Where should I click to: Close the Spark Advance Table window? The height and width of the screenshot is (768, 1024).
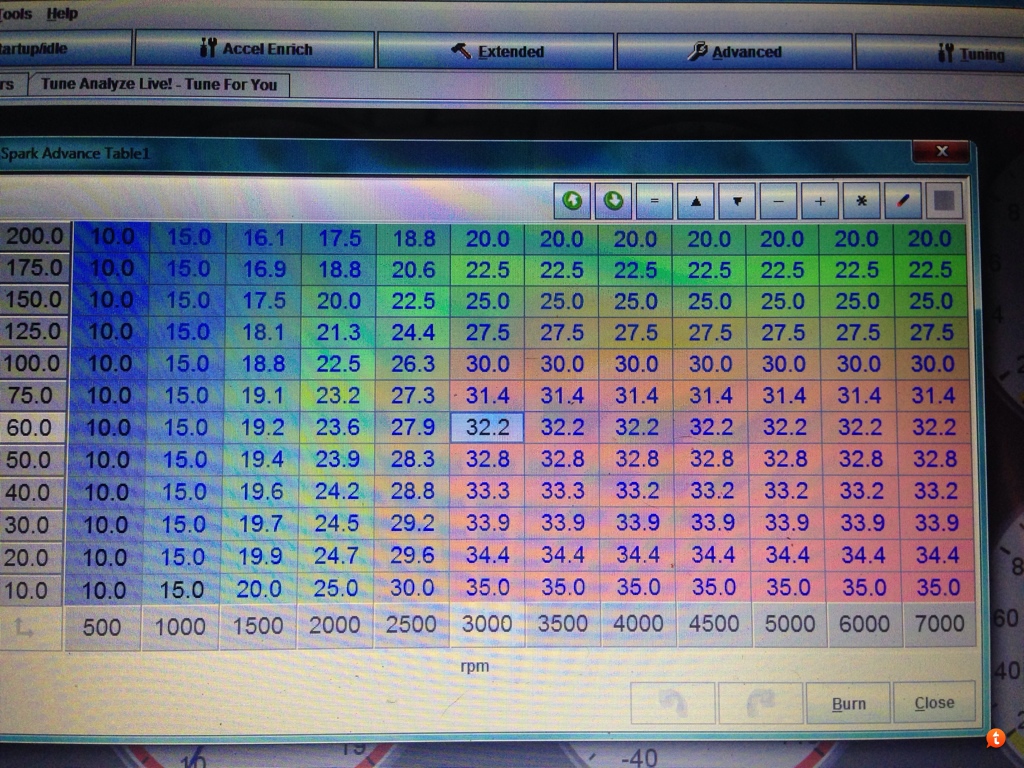pyautogui.click(x=942, y=152)
